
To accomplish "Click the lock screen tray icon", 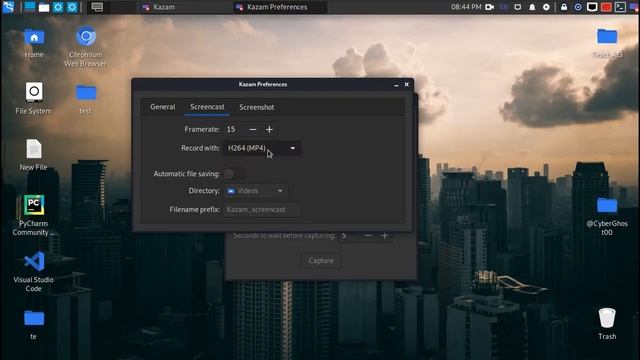I will click(564, 7).
